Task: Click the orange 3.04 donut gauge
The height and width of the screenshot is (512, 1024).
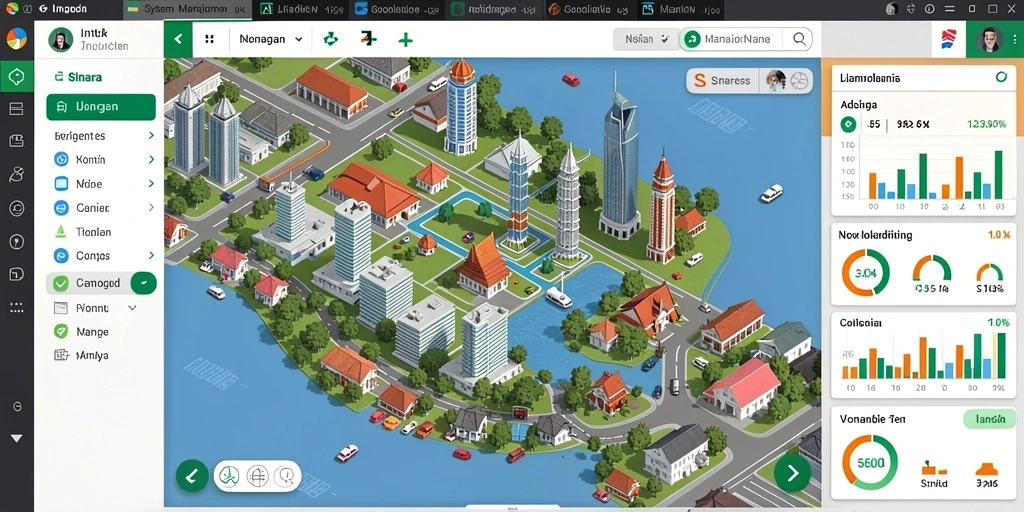Action: click(865, 273)
